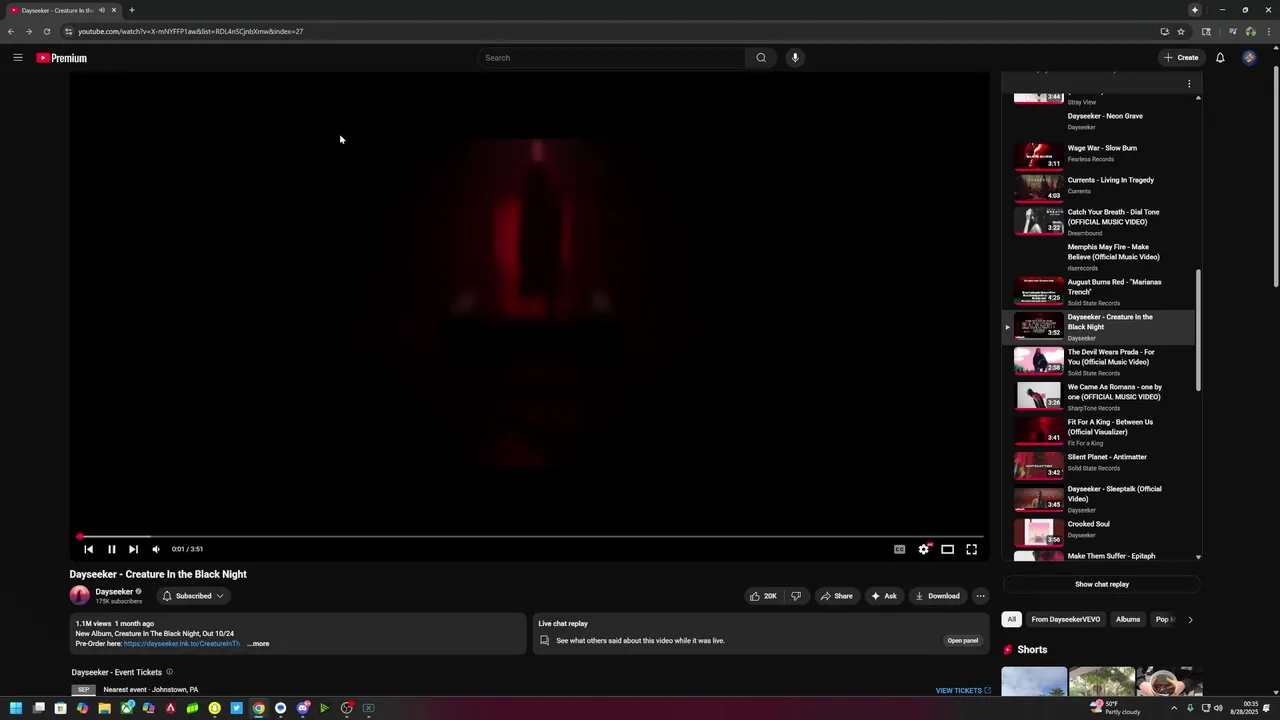Open the weather widget in taskbar

[x=1115, y=708]
